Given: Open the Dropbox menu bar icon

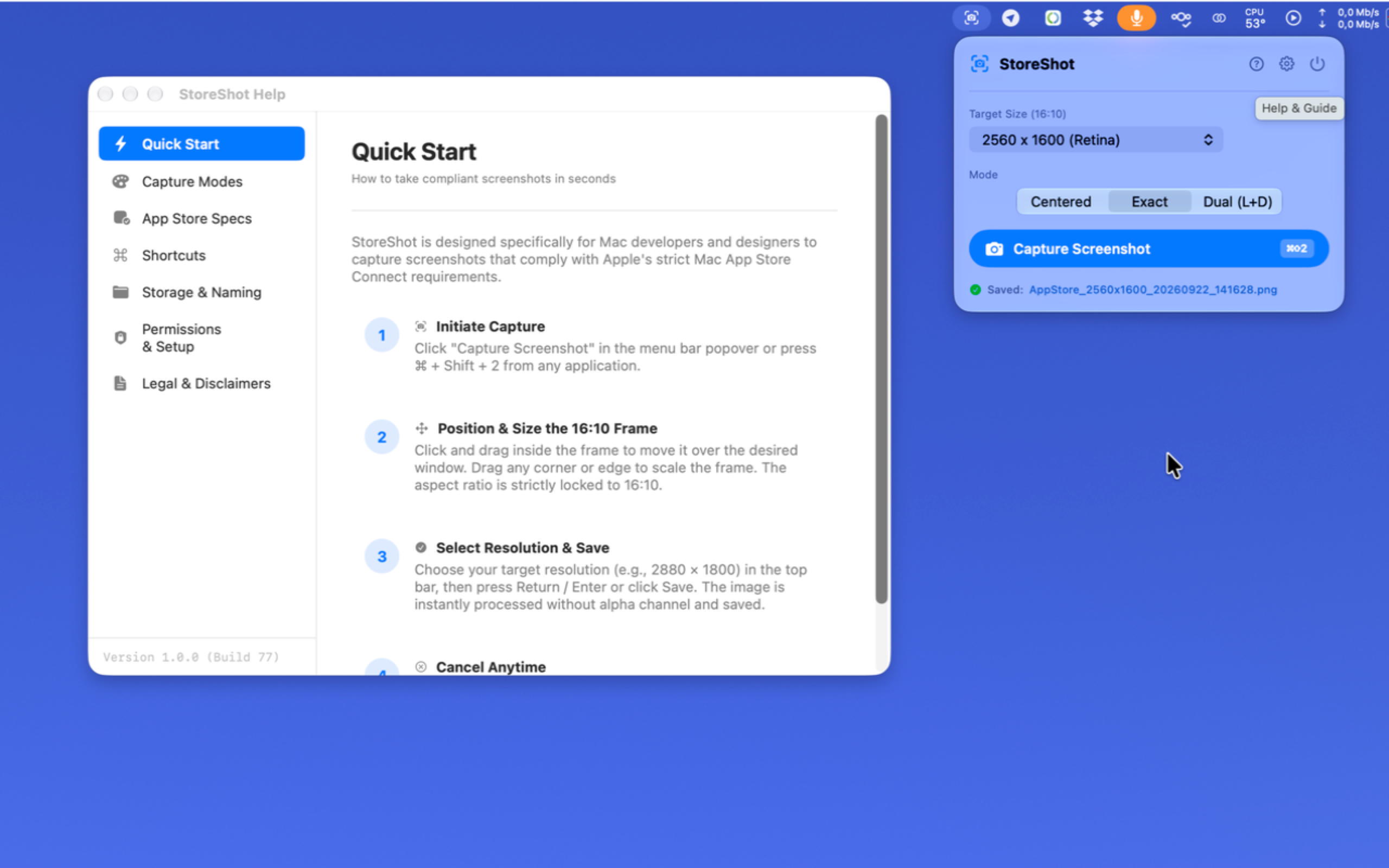Looking at the screenshot, I should tap(1093, 18).
